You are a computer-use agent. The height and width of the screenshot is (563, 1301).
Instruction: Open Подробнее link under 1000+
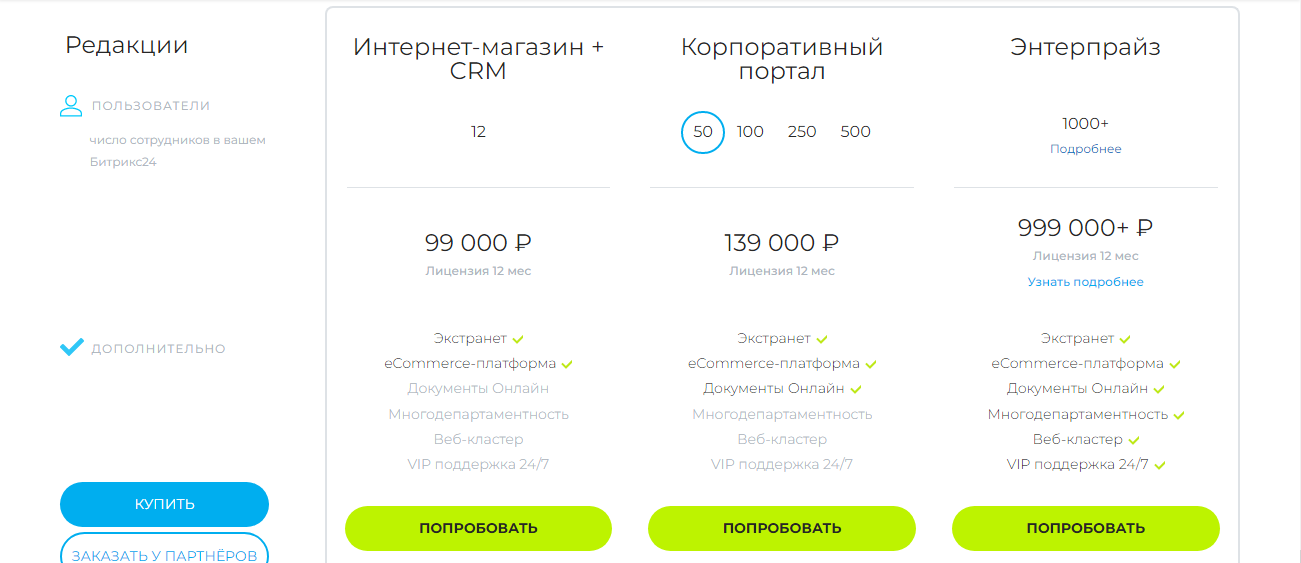(1085, 149)
